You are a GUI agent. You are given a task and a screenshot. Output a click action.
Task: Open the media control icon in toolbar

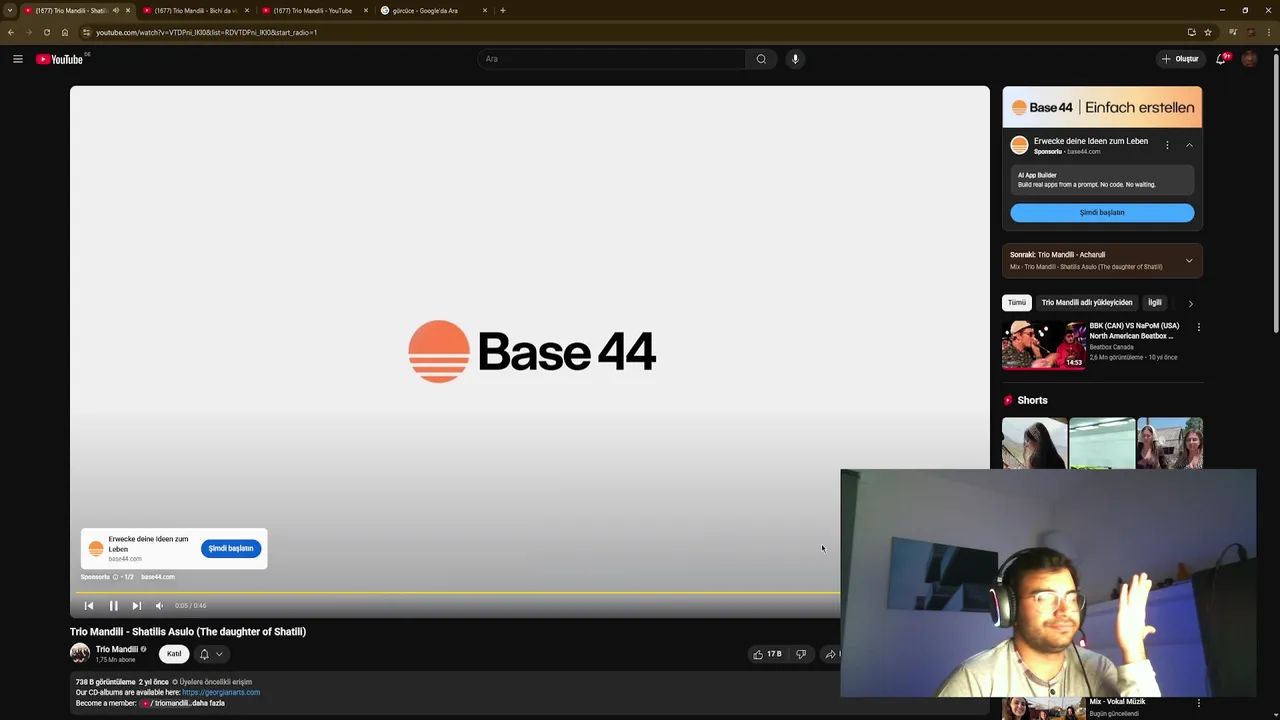coord(1232,32)
